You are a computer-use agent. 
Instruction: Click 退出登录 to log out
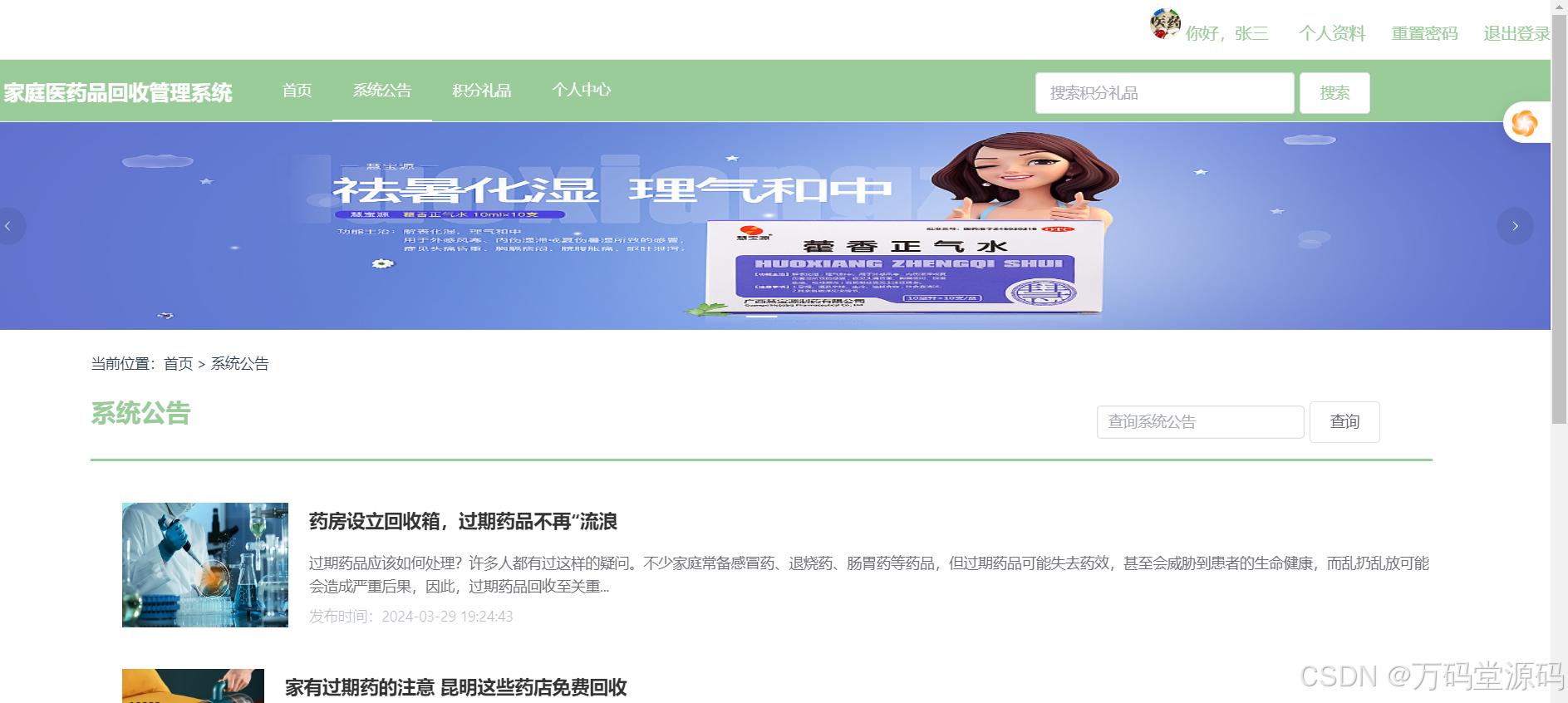coord(1516,33)
